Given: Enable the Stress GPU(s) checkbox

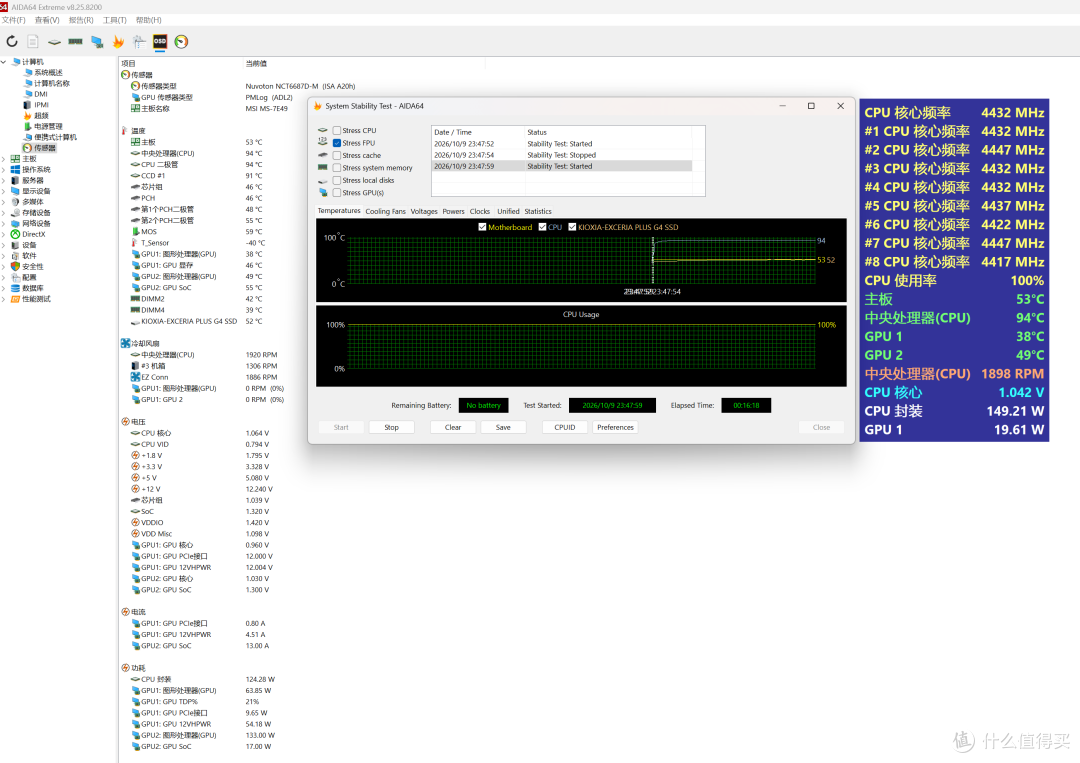Looking at the screenshot, I should point(337,192).
